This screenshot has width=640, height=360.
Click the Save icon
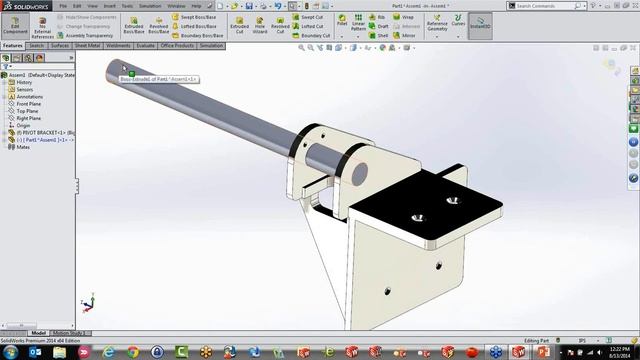click(249, 6)
